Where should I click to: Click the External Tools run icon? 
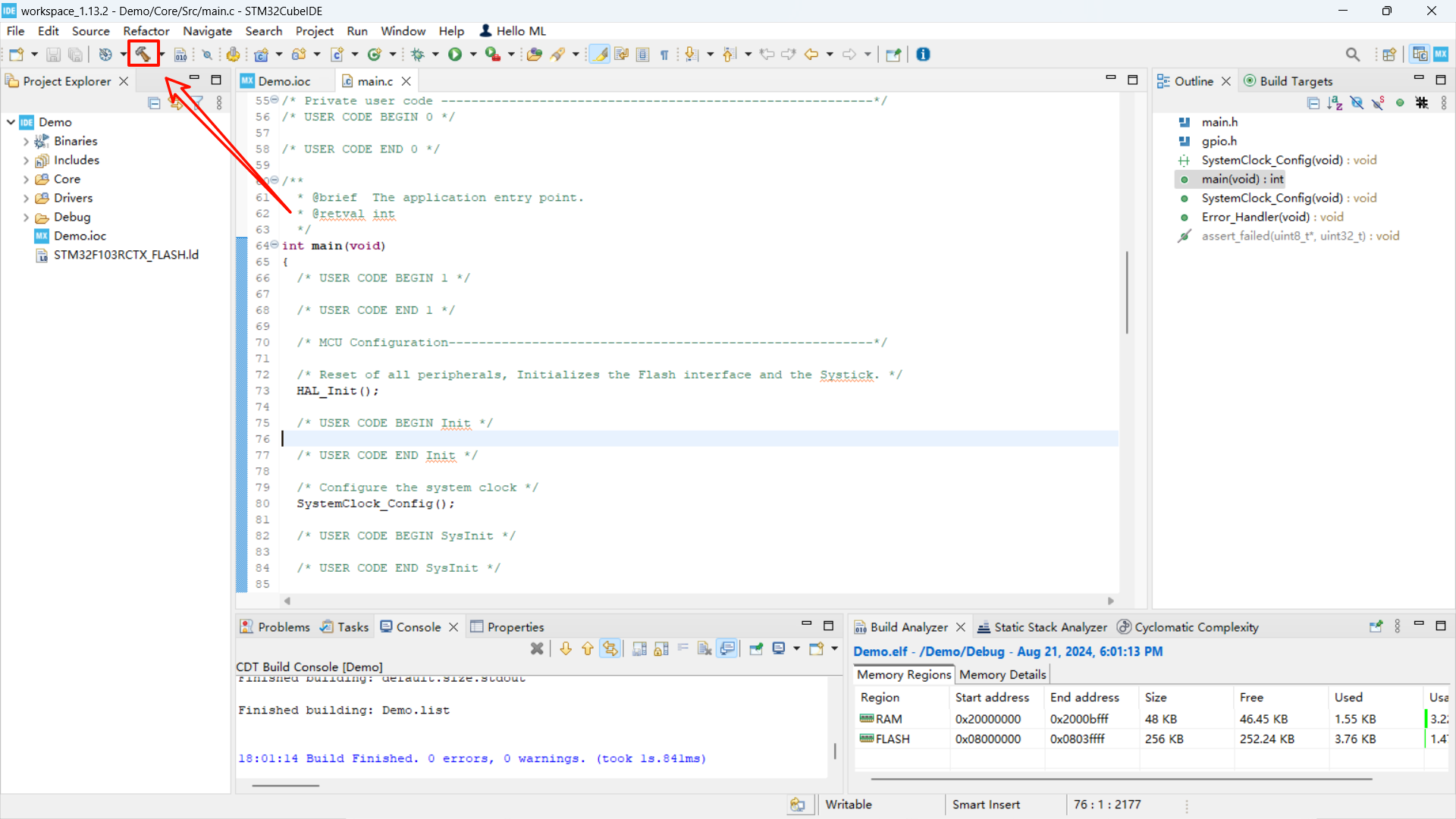pyautogui.click(x=492, y=55)
